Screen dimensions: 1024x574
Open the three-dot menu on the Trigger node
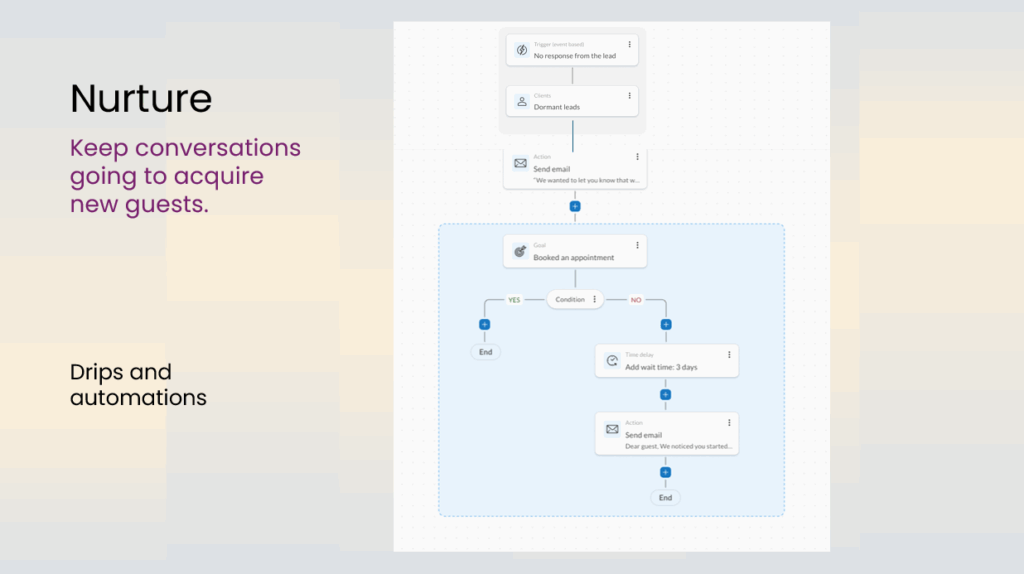(x=629, y=44)
